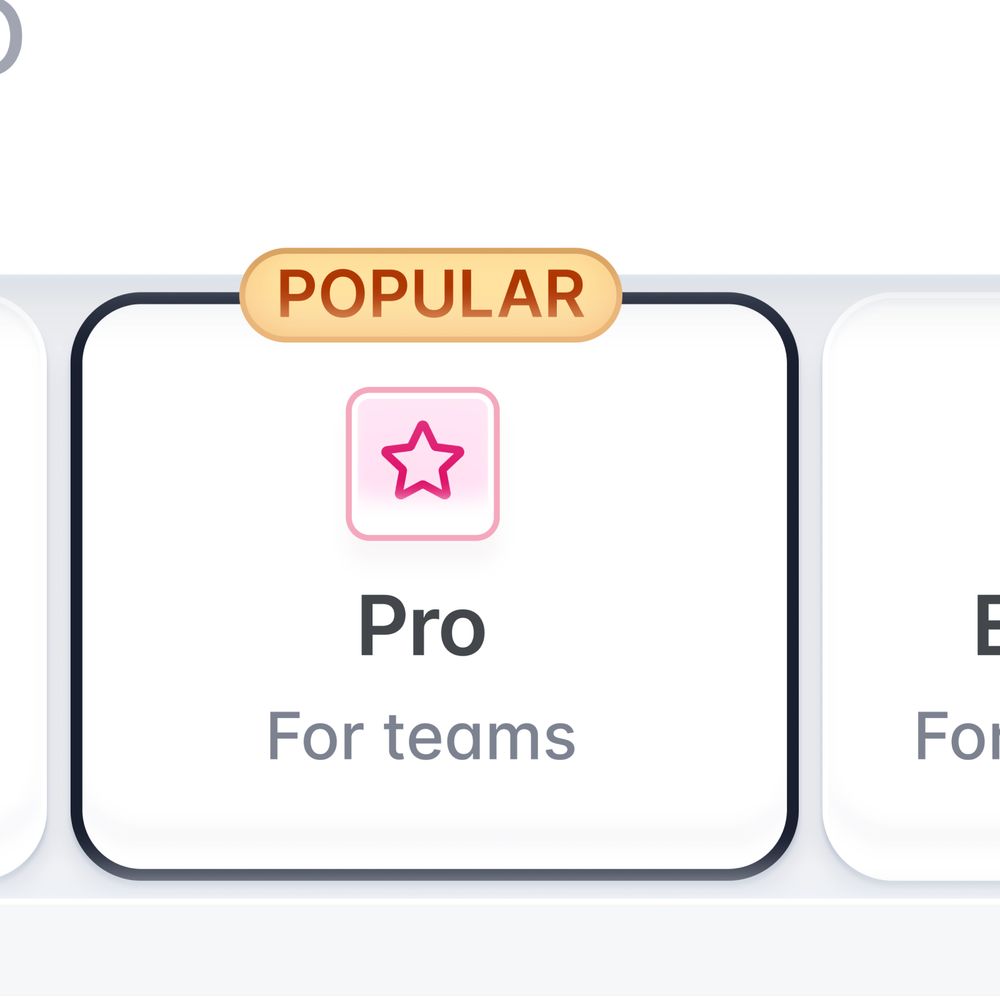
Task: Click the white area above the plan cards
Action: [x=500, y=150]
